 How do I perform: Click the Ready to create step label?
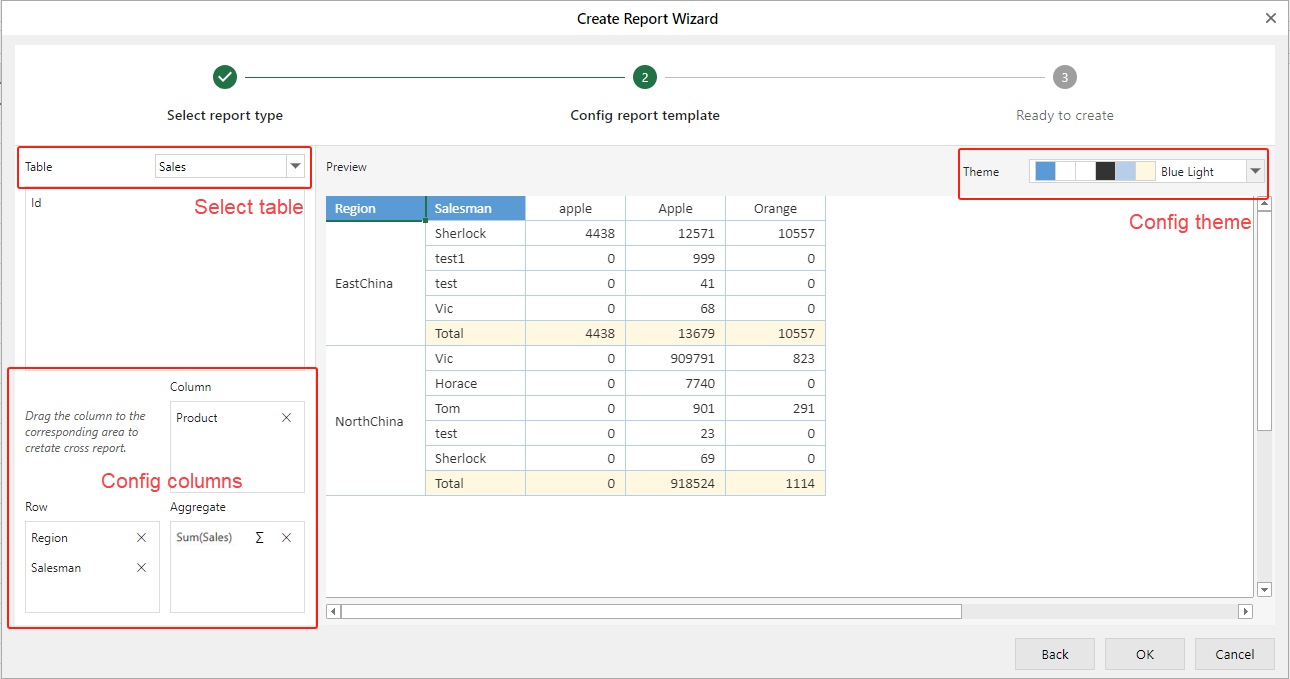[1065, 116]
